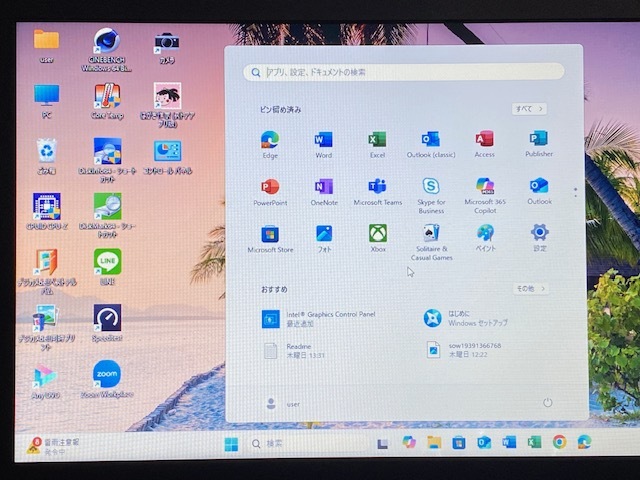Open その他 more recommendations
Viewport: 640px width, 480px height.
pyautogui.click(x=530, y=289)
